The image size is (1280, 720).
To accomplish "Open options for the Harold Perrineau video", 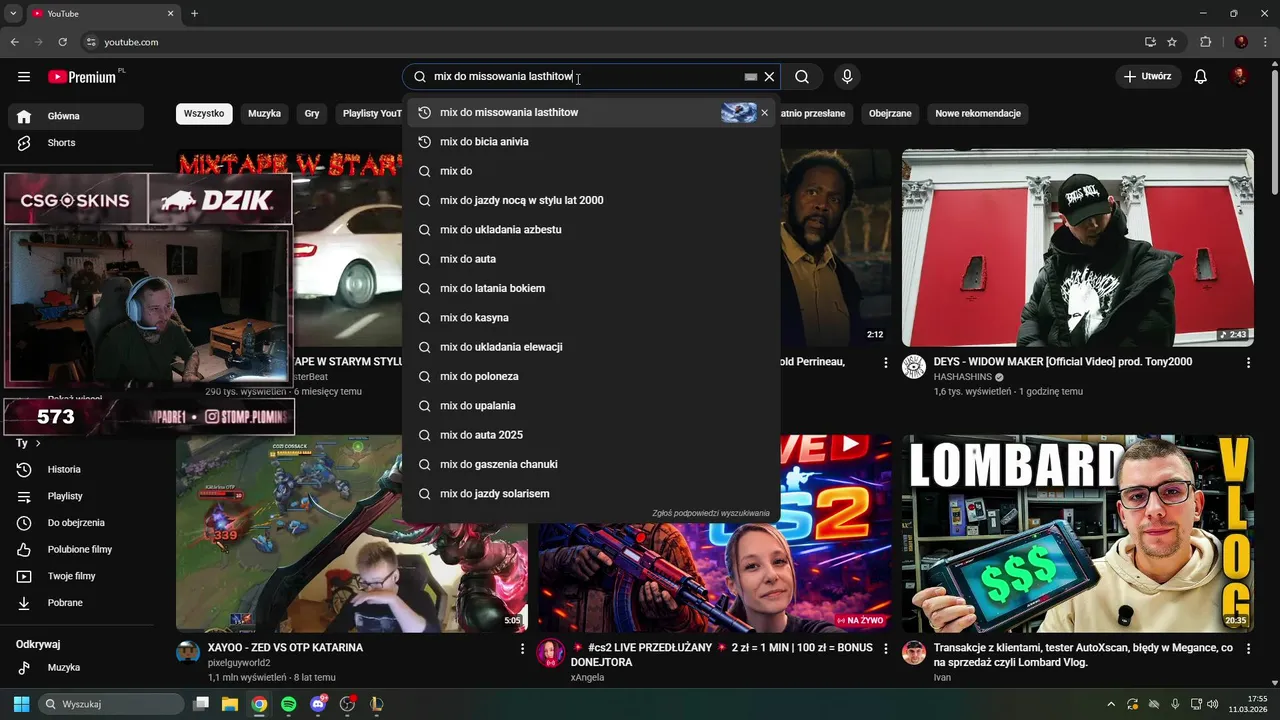I will point(885,363).
